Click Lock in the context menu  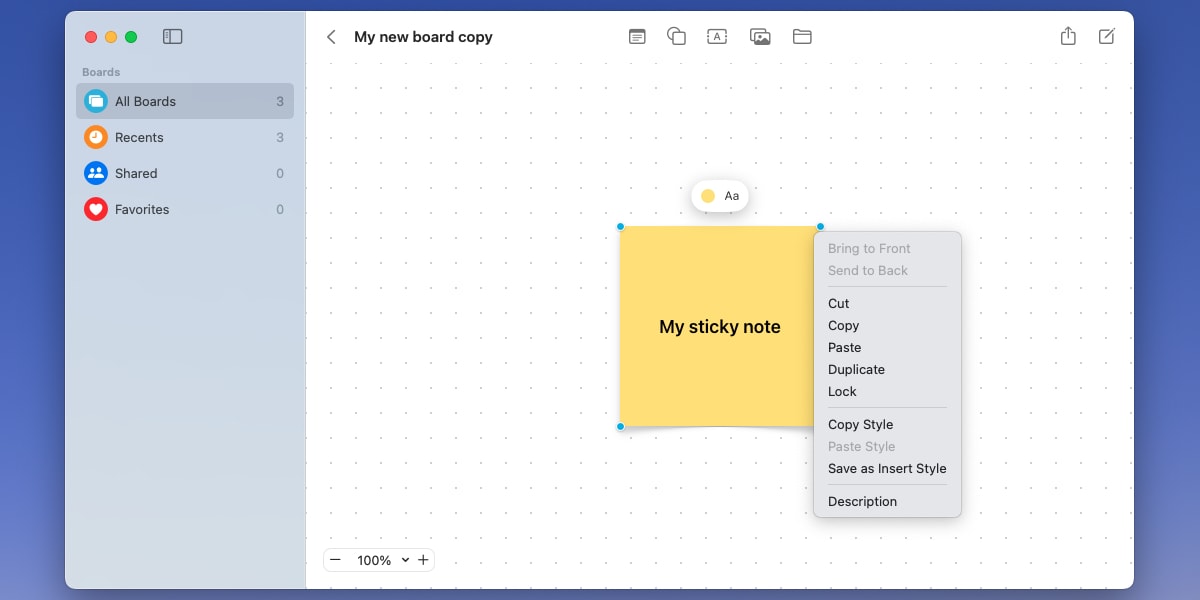[842, 391]
